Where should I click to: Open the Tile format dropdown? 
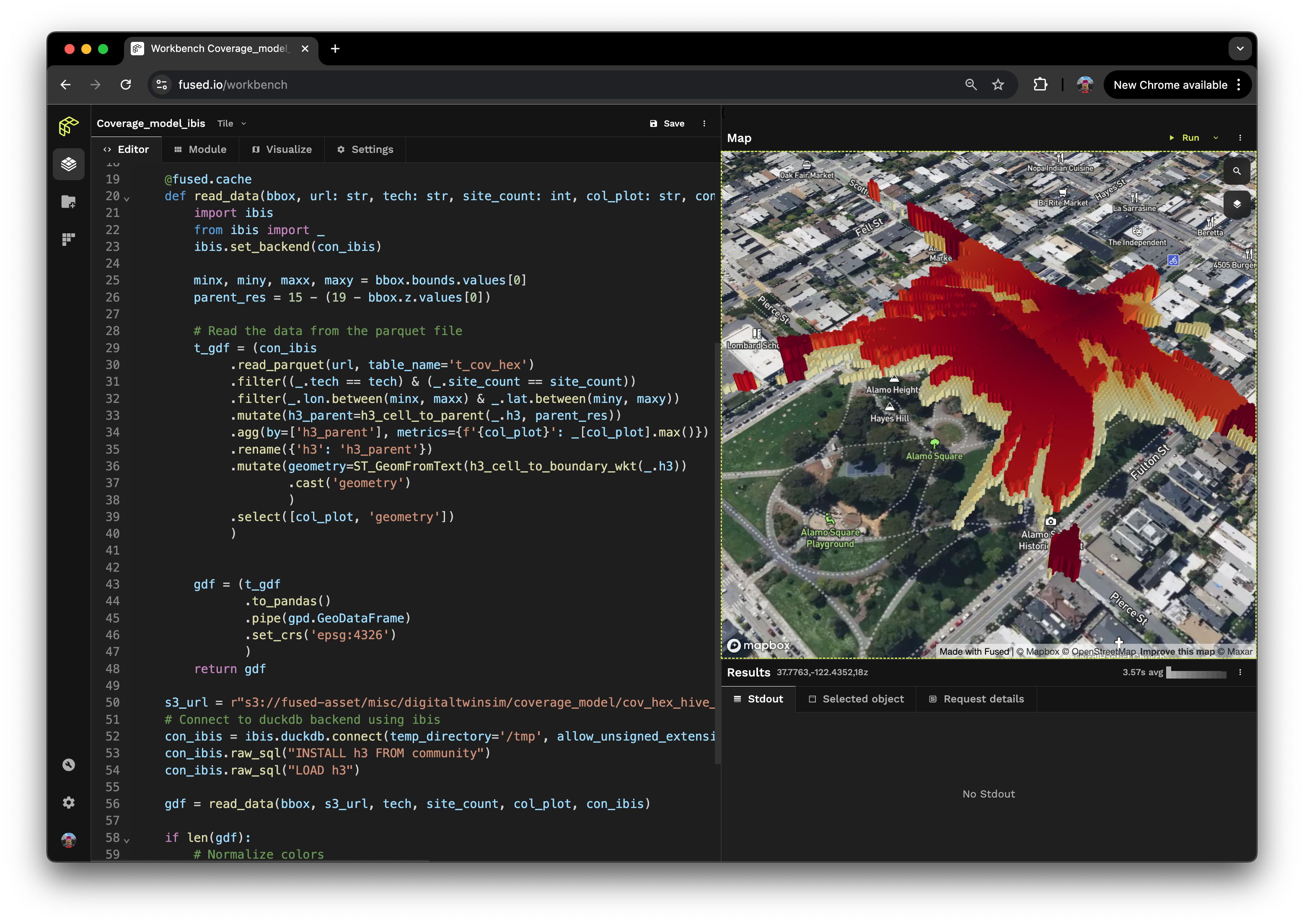[x=231, y=123]
